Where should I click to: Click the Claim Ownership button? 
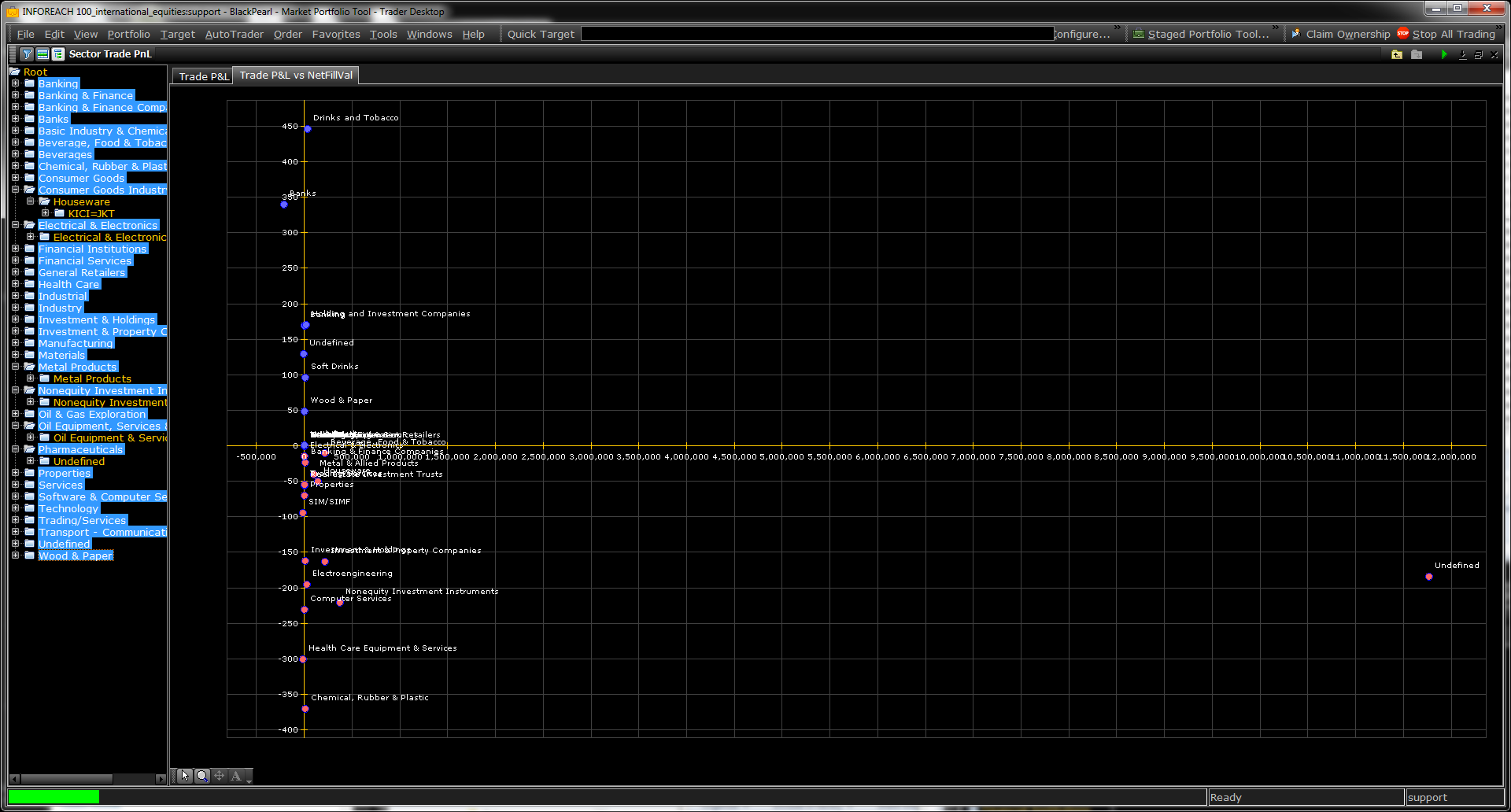[x=1341, y=34]
